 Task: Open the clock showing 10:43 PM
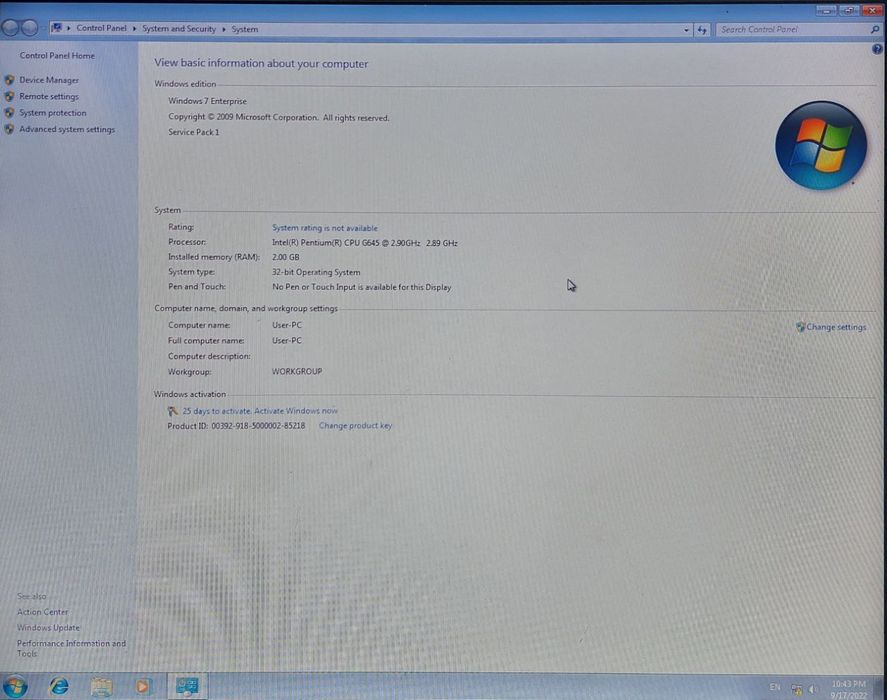tap(849, 689)
